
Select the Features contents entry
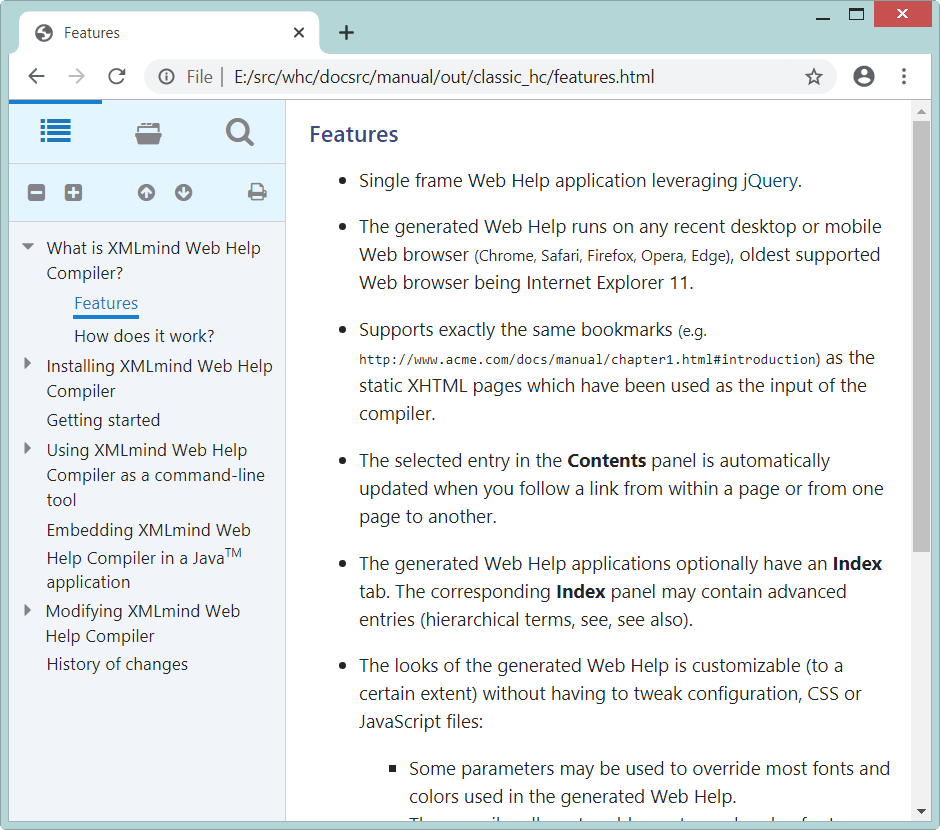[106, 303]
